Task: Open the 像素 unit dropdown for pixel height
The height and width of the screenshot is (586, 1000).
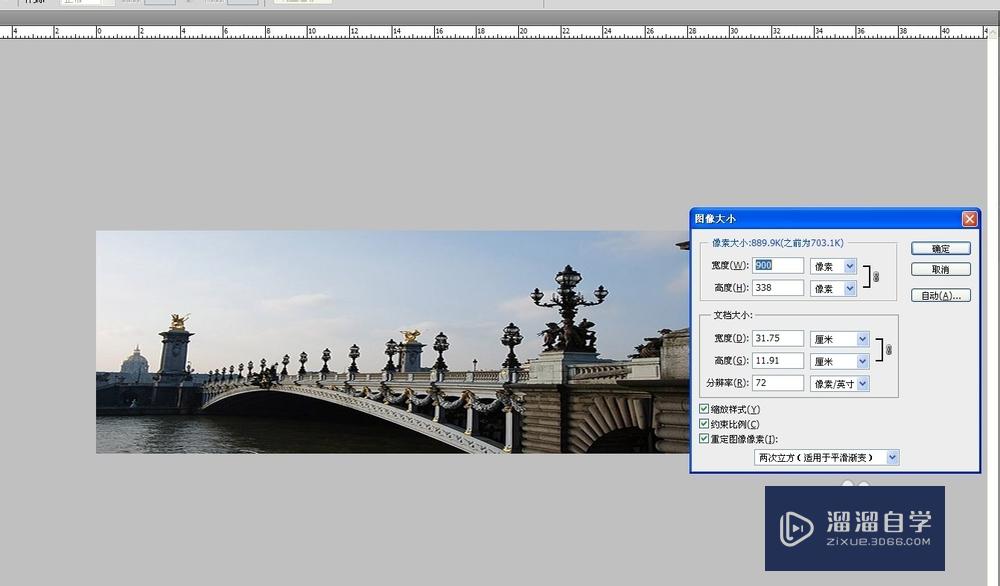Action: (x=833, y=289)
